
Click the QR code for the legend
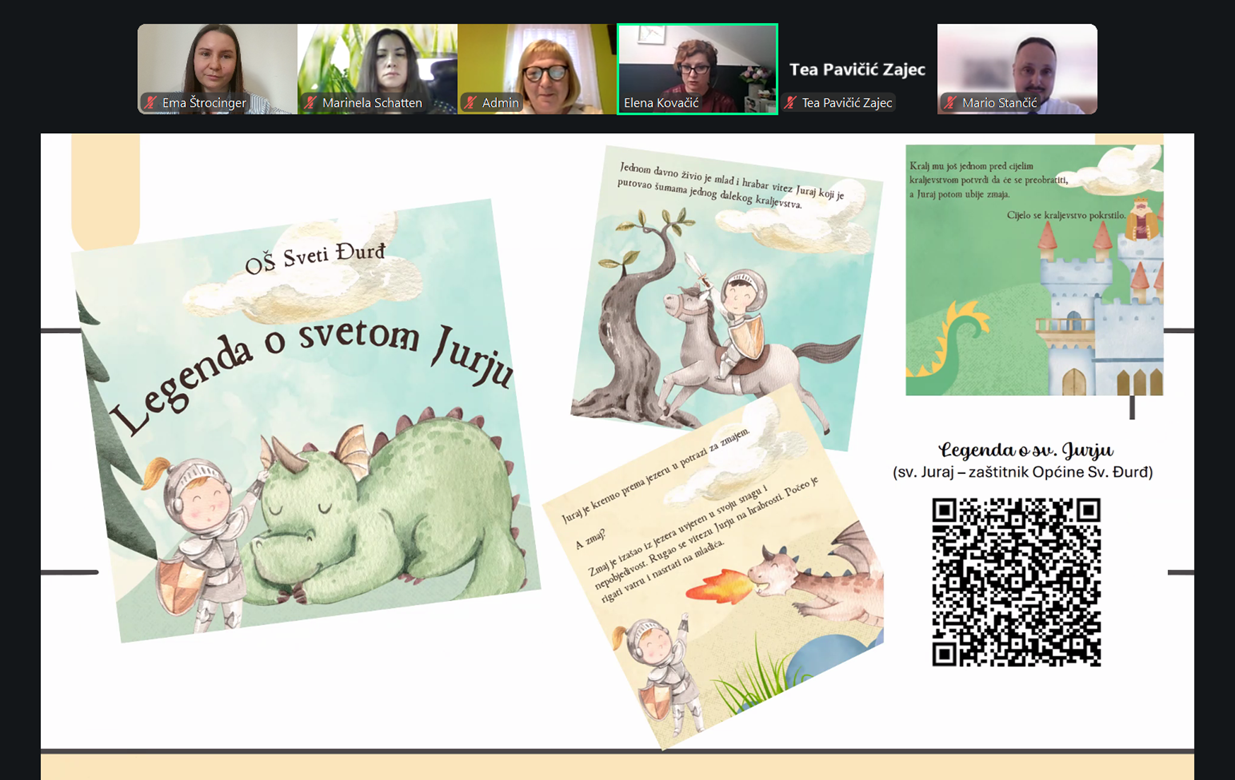point(1016,582)
